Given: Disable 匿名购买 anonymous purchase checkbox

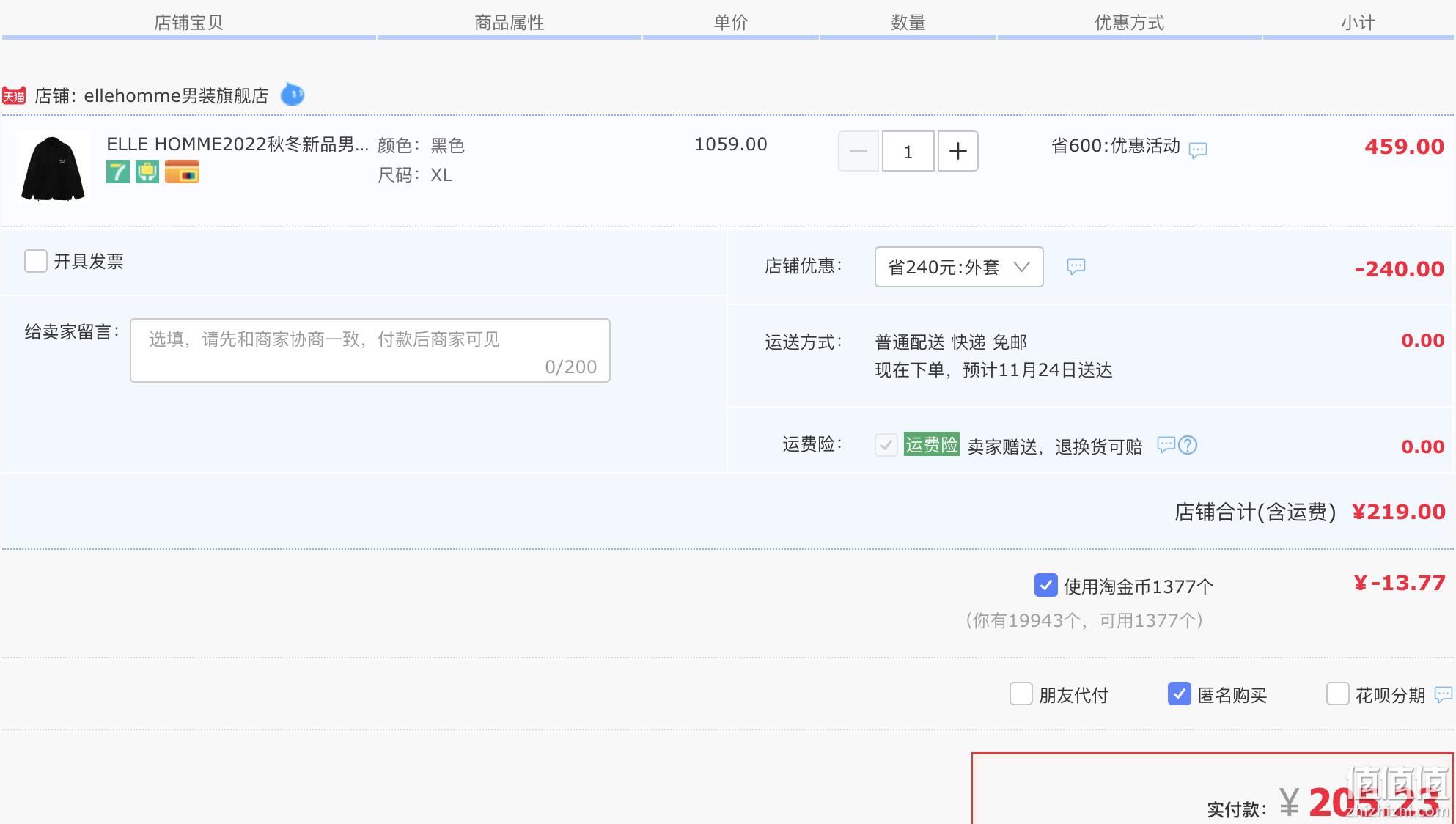Looking at the screenshot, I should pyautogui.click(x=1180, y=694).
